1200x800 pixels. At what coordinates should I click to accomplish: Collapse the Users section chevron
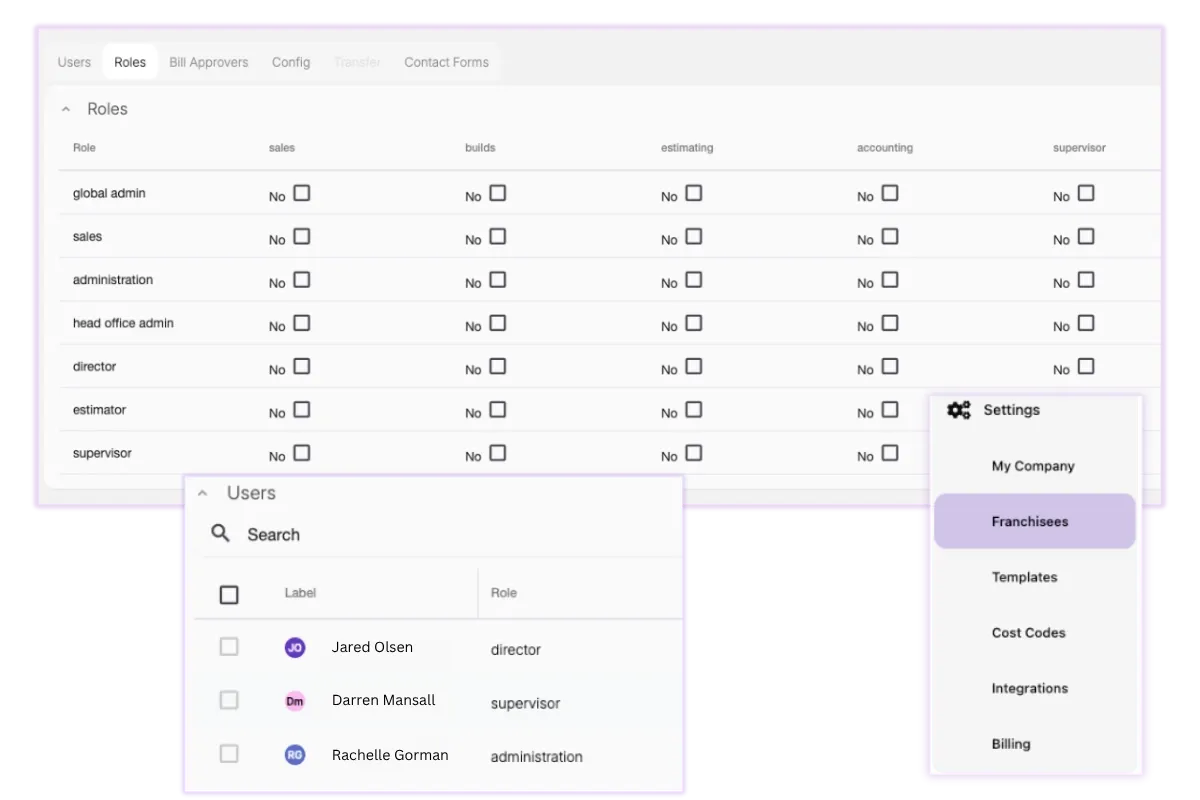(202, 493)
